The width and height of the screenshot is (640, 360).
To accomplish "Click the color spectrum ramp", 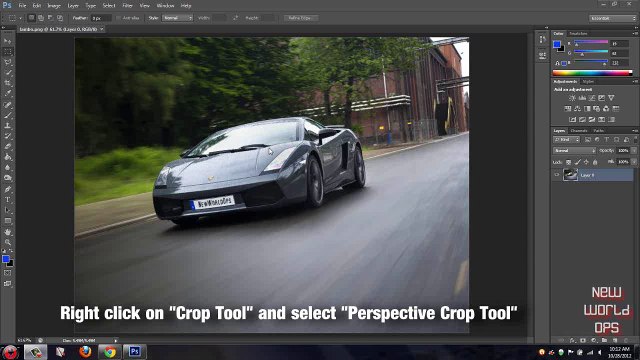I will (592, 73).
